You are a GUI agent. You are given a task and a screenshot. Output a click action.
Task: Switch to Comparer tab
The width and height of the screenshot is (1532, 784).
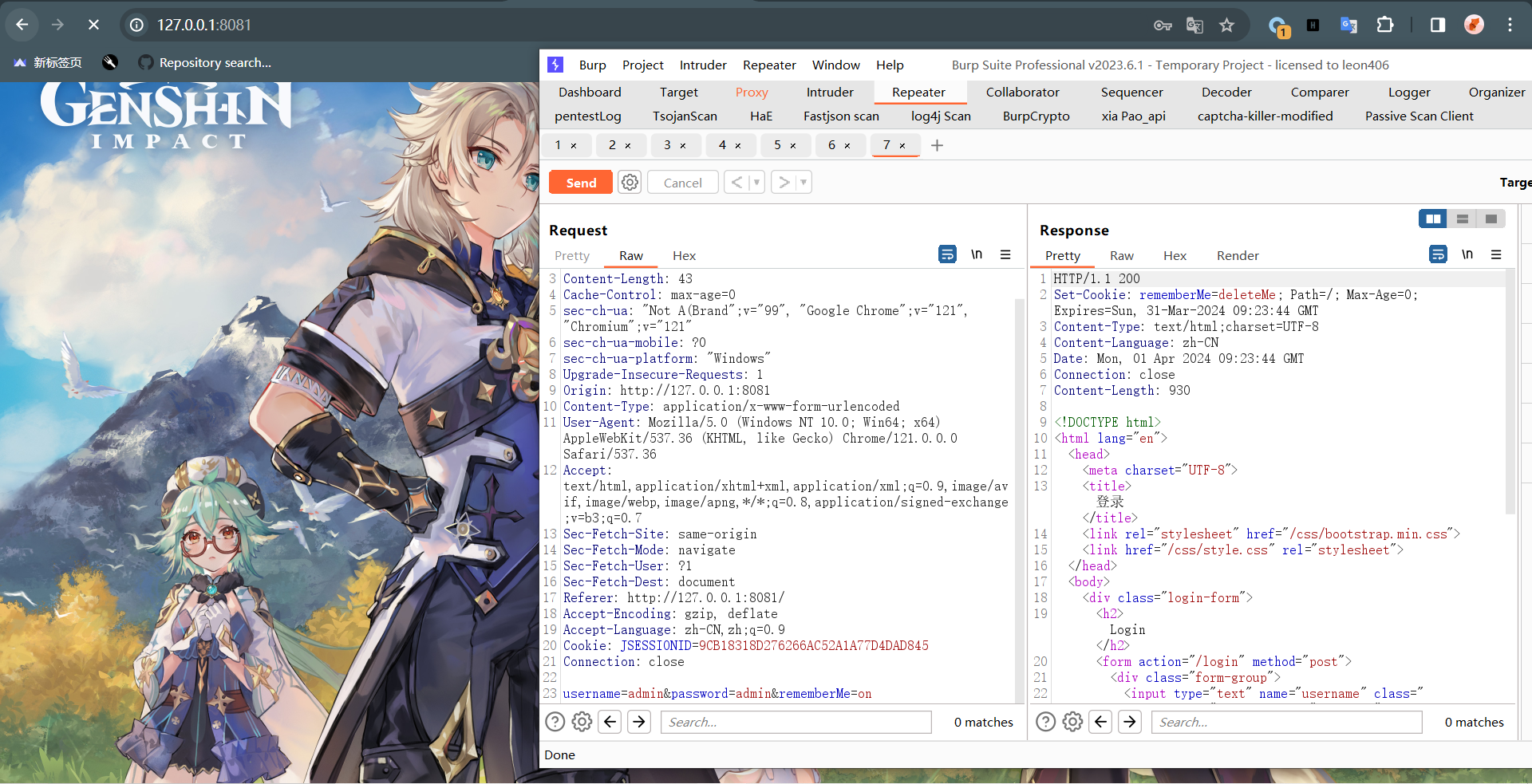[x=1320, y=92]
